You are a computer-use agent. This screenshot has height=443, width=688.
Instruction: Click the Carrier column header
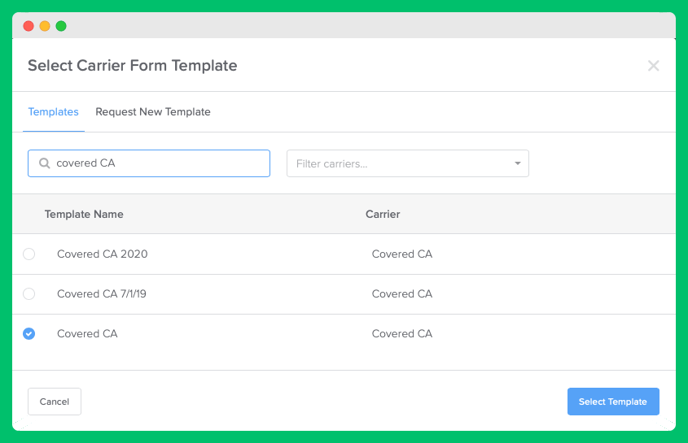pyautogui.click(x=383, y=214)
